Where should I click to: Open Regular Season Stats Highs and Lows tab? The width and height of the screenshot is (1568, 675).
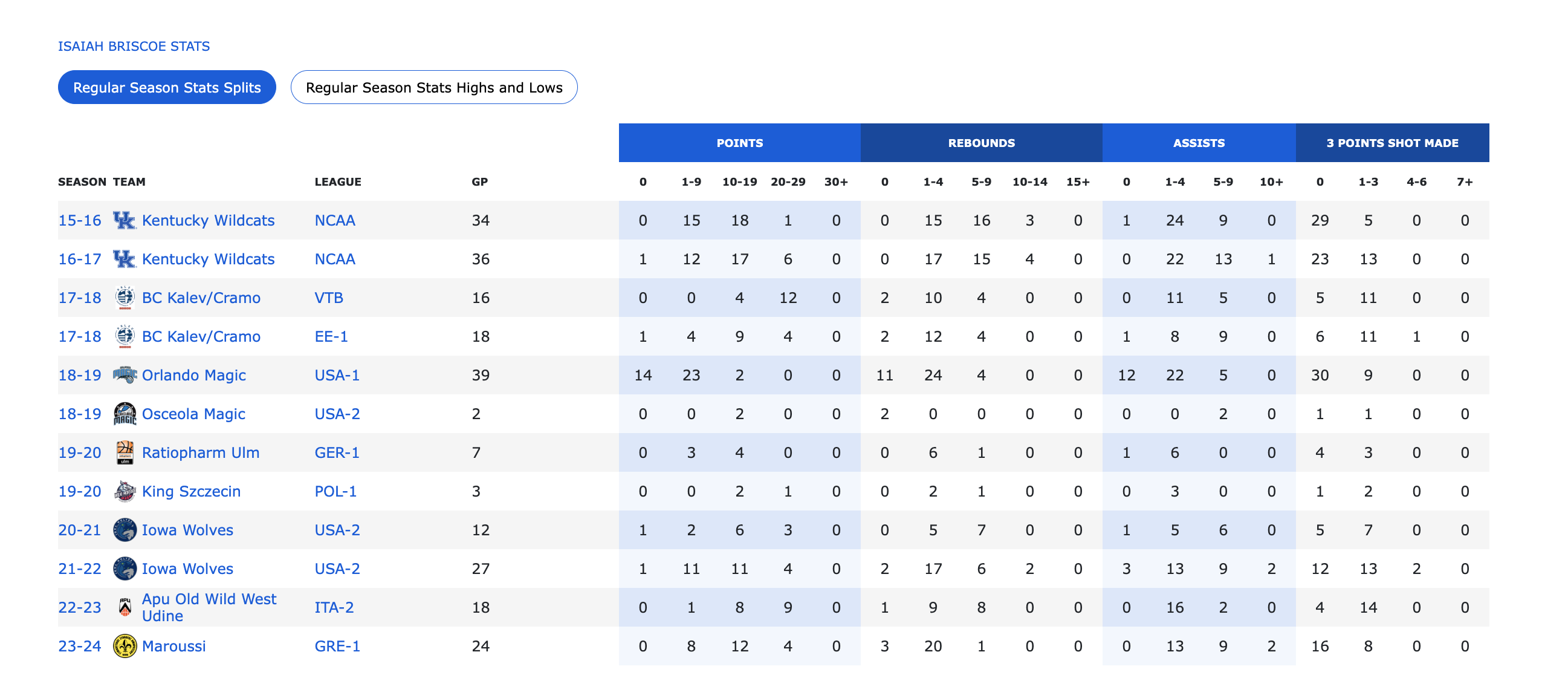[433, 88]
